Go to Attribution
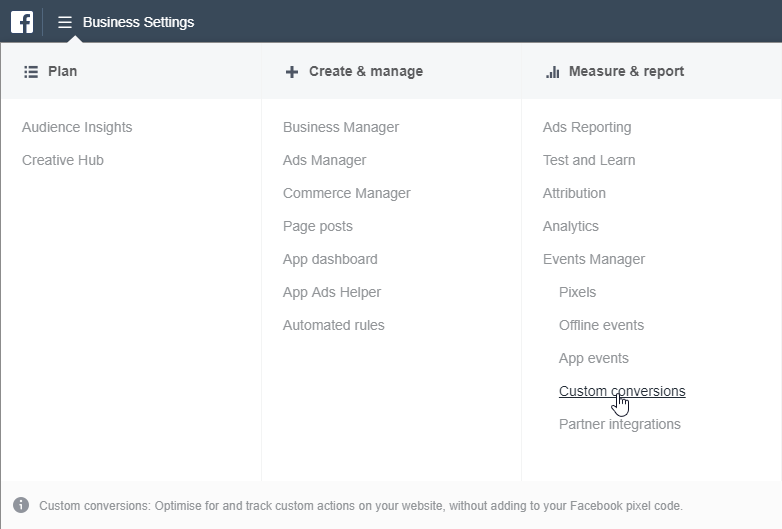This screenshot has height=529, width=782. tap(574, 193)
